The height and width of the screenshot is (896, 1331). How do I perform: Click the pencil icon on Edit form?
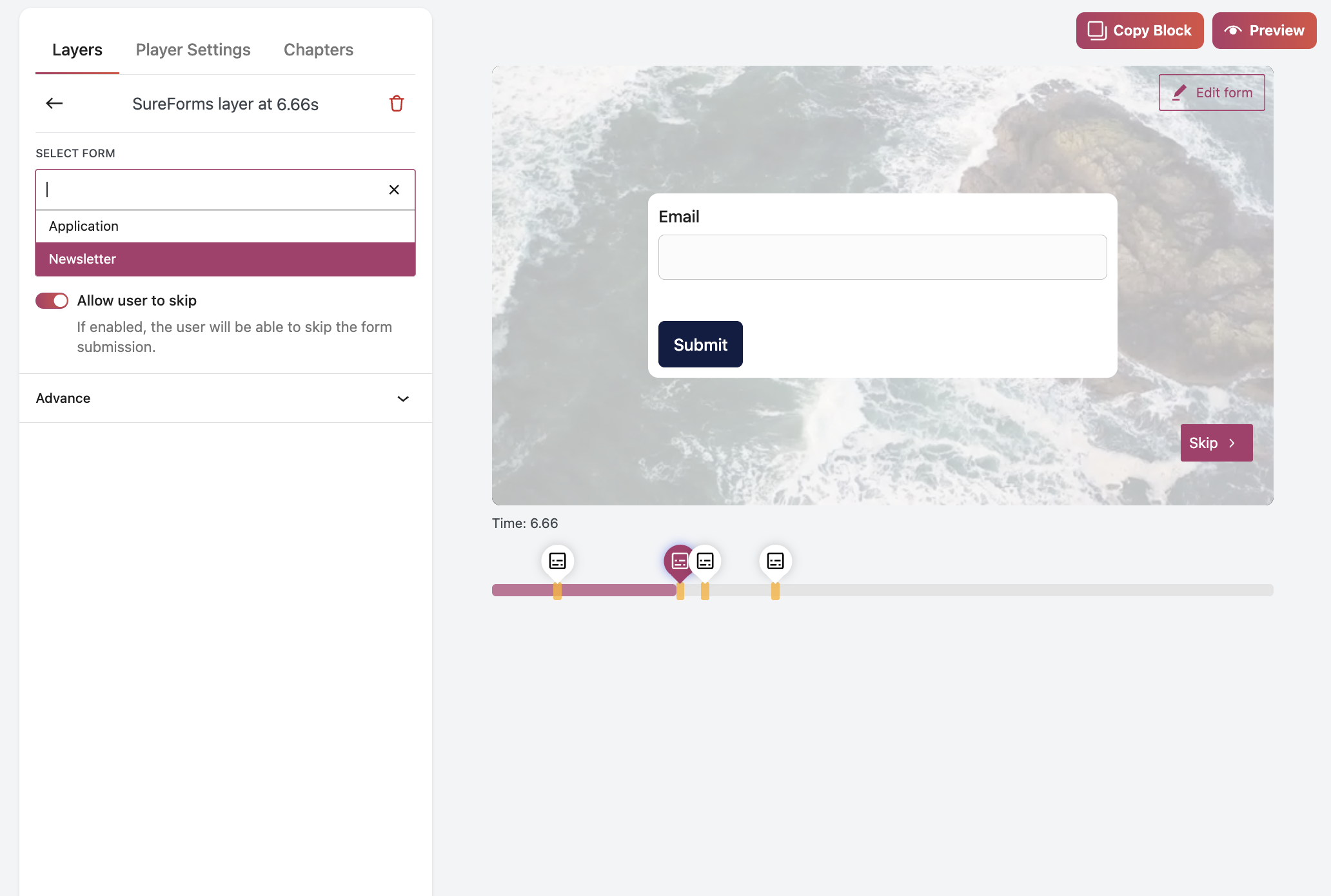(1179, 92)
